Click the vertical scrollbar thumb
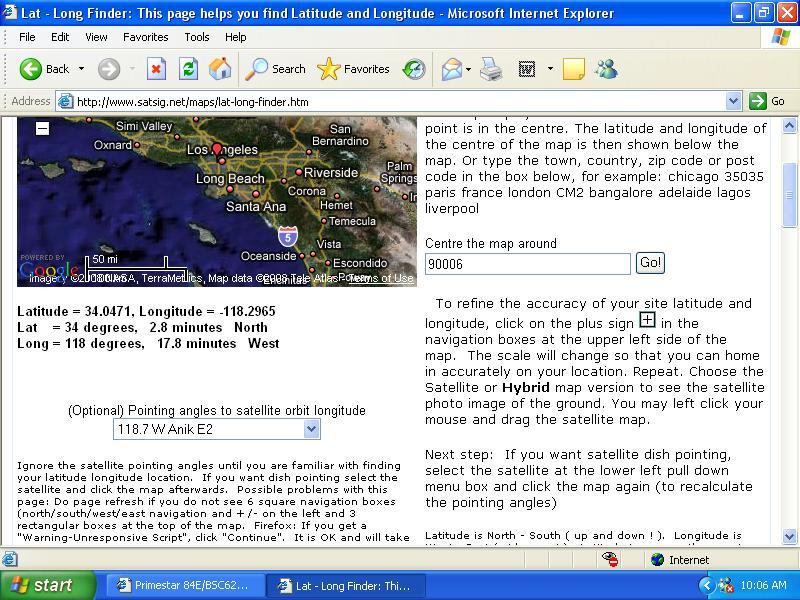Screen dimensions: 800x600 pyautogui.click(x=789, y=195)
